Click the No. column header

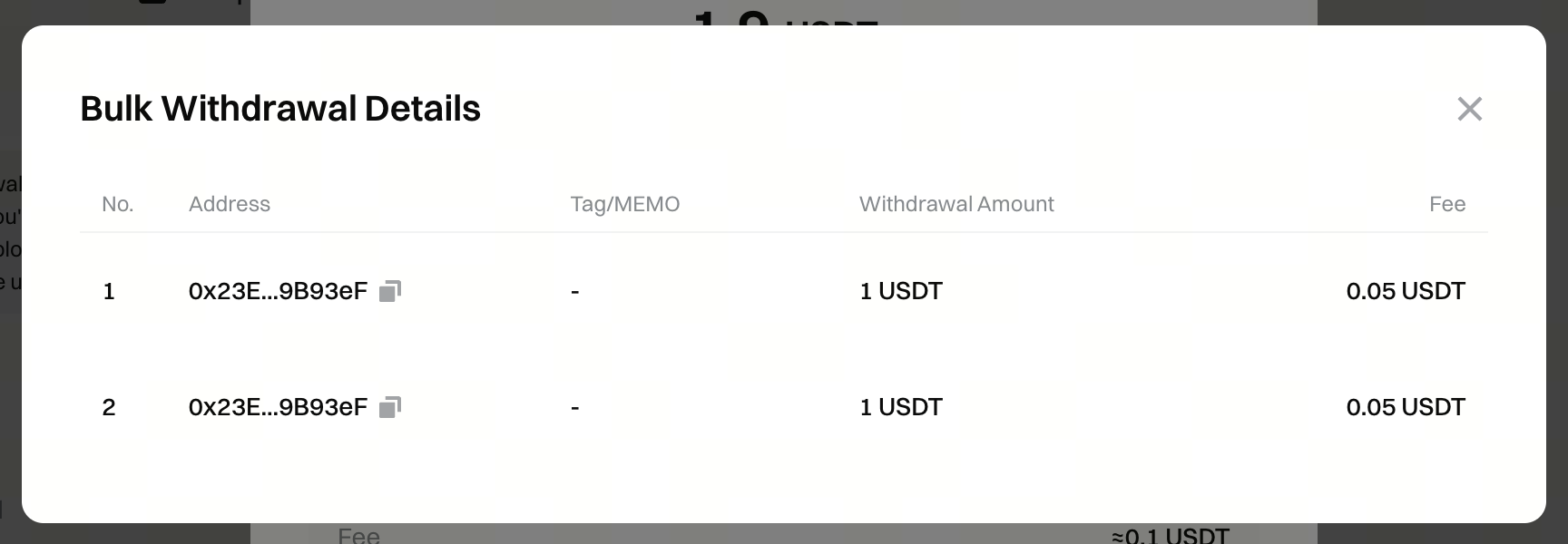[118, 204]
